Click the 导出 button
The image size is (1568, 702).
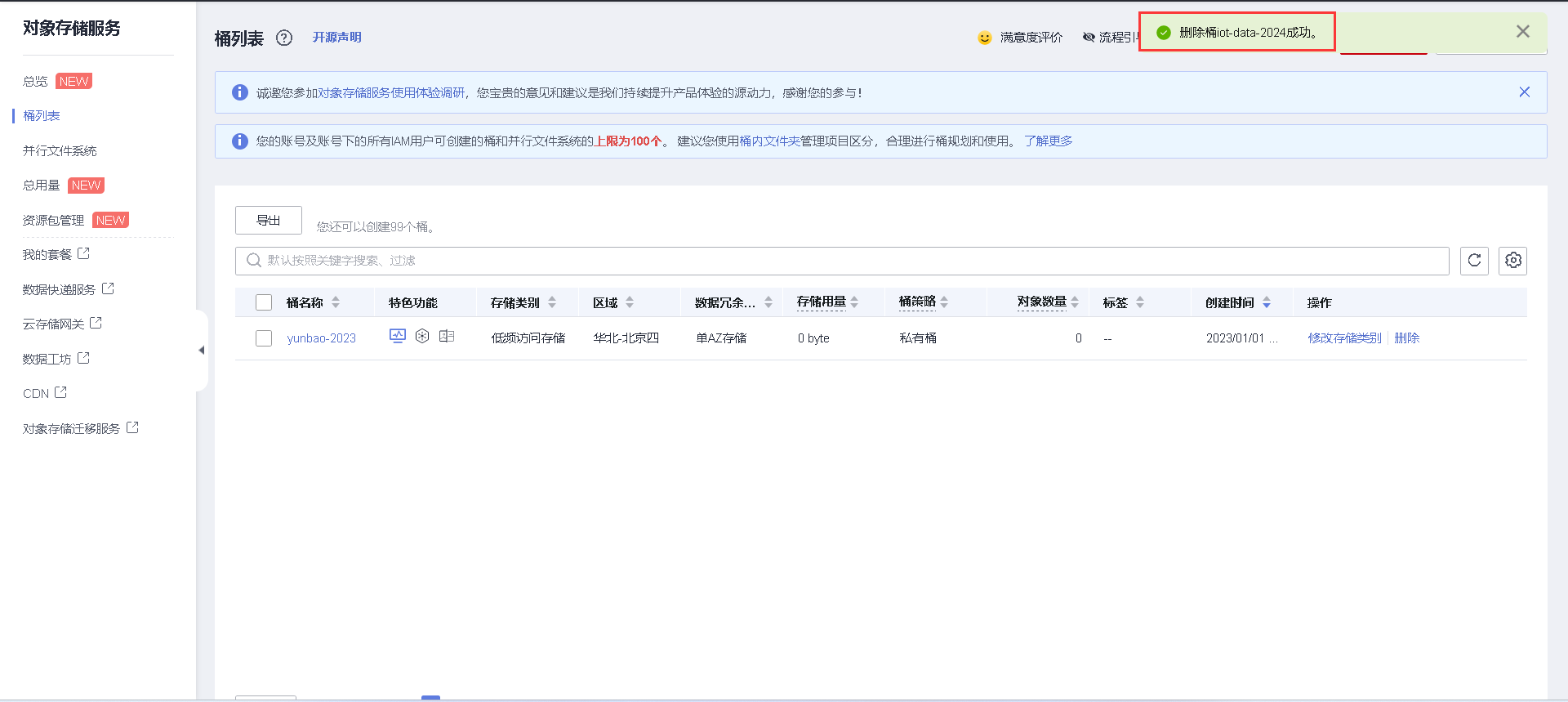269,221
